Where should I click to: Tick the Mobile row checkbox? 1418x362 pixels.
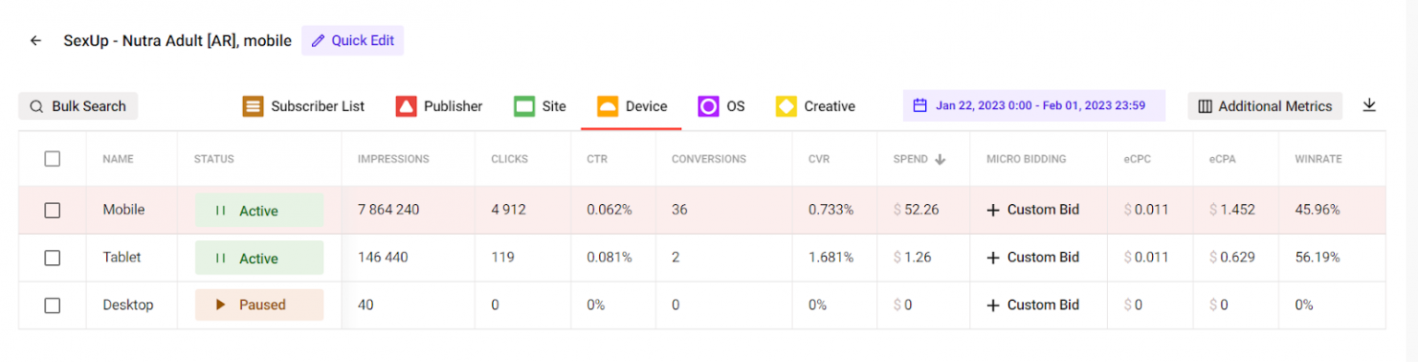tap(52, 210)
